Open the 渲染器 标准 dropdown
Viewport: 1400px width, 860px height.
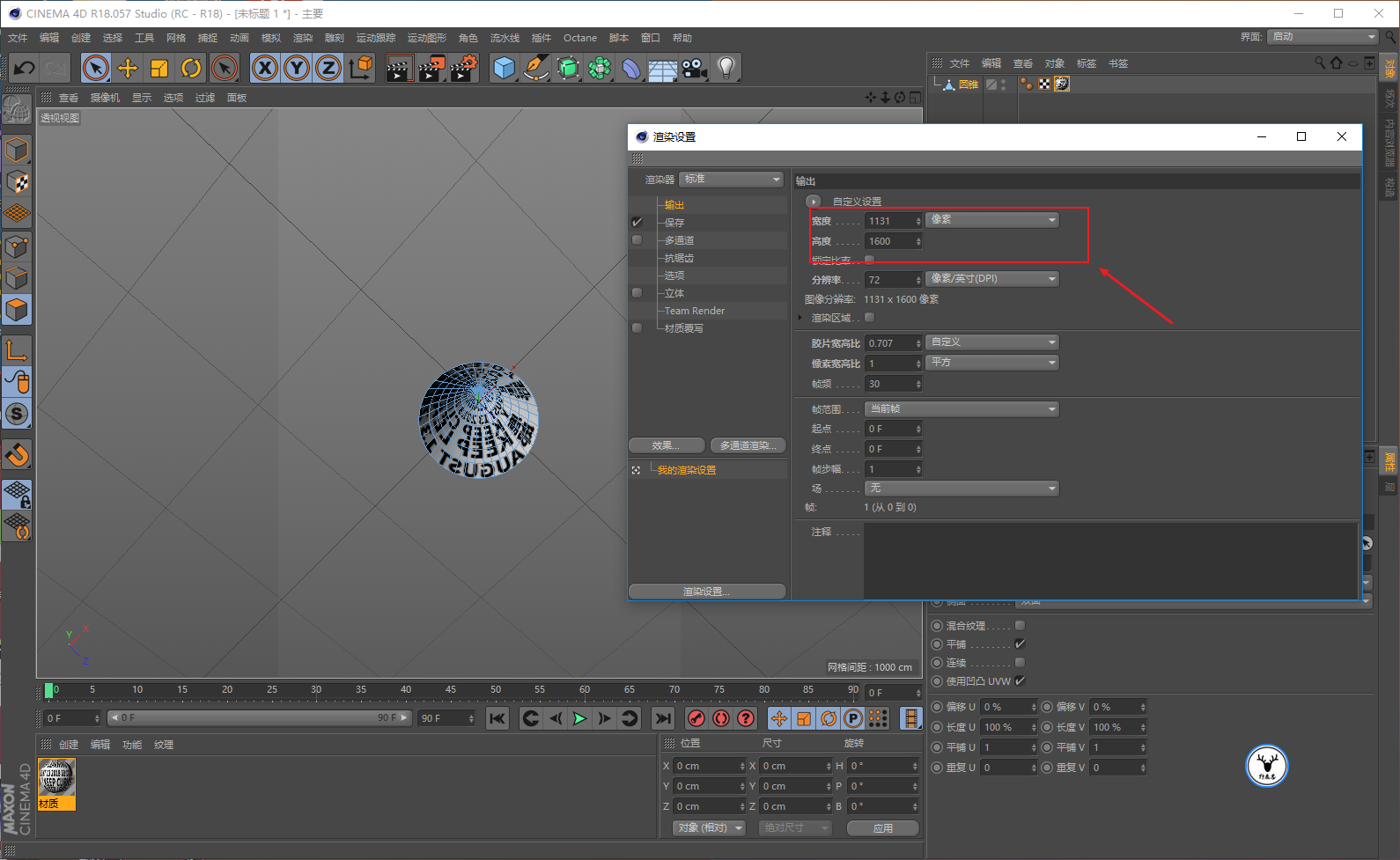point(732,180)
